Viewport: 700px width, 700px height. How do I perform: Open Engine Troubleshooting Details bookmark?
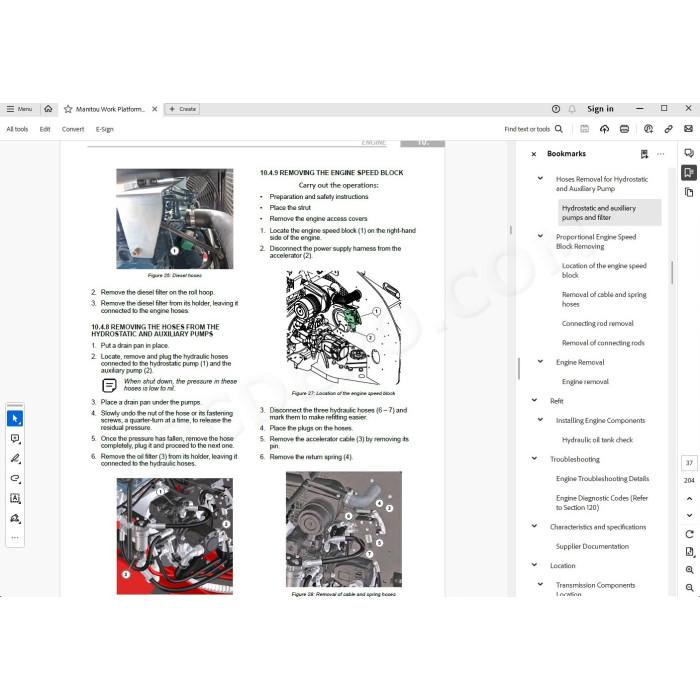click(602, 479)
